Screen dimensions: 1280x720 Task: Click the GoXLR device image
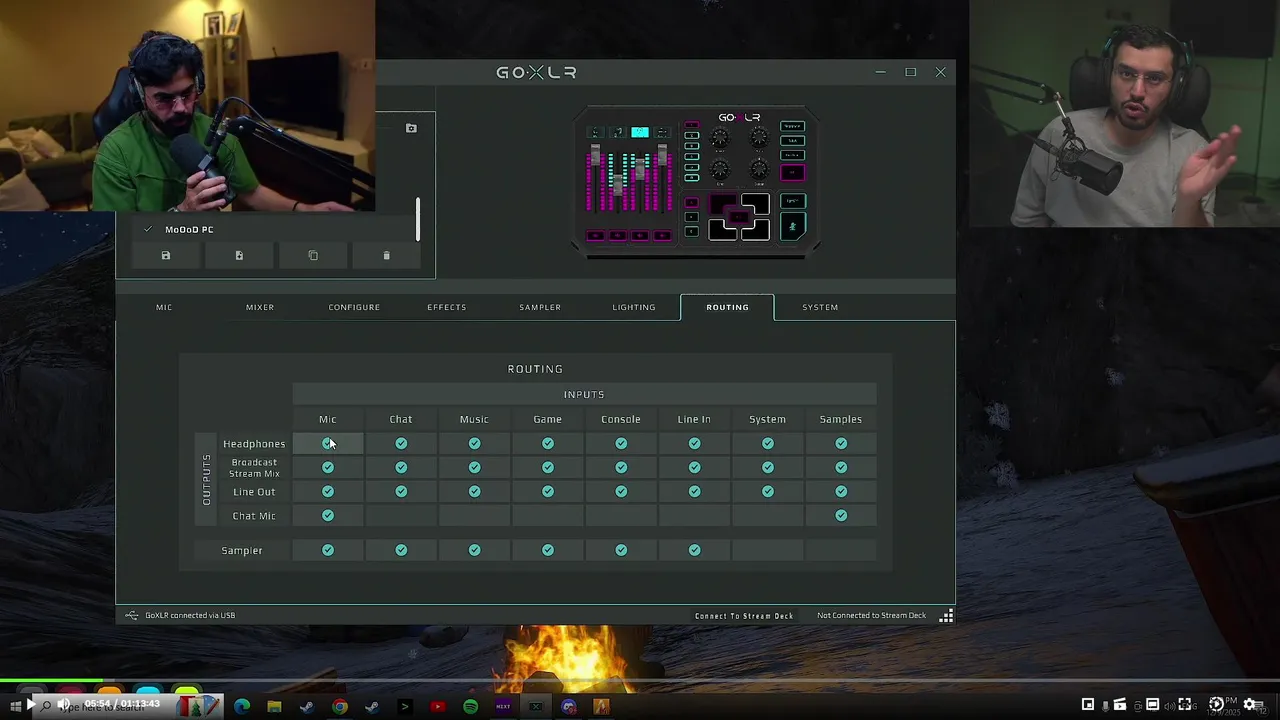[697, 180]
